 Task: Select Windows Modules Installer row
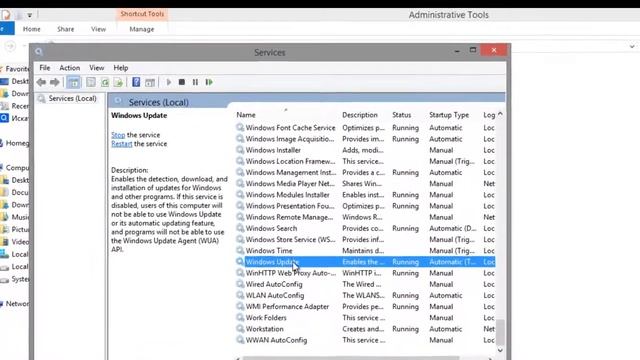coord(366,195)
